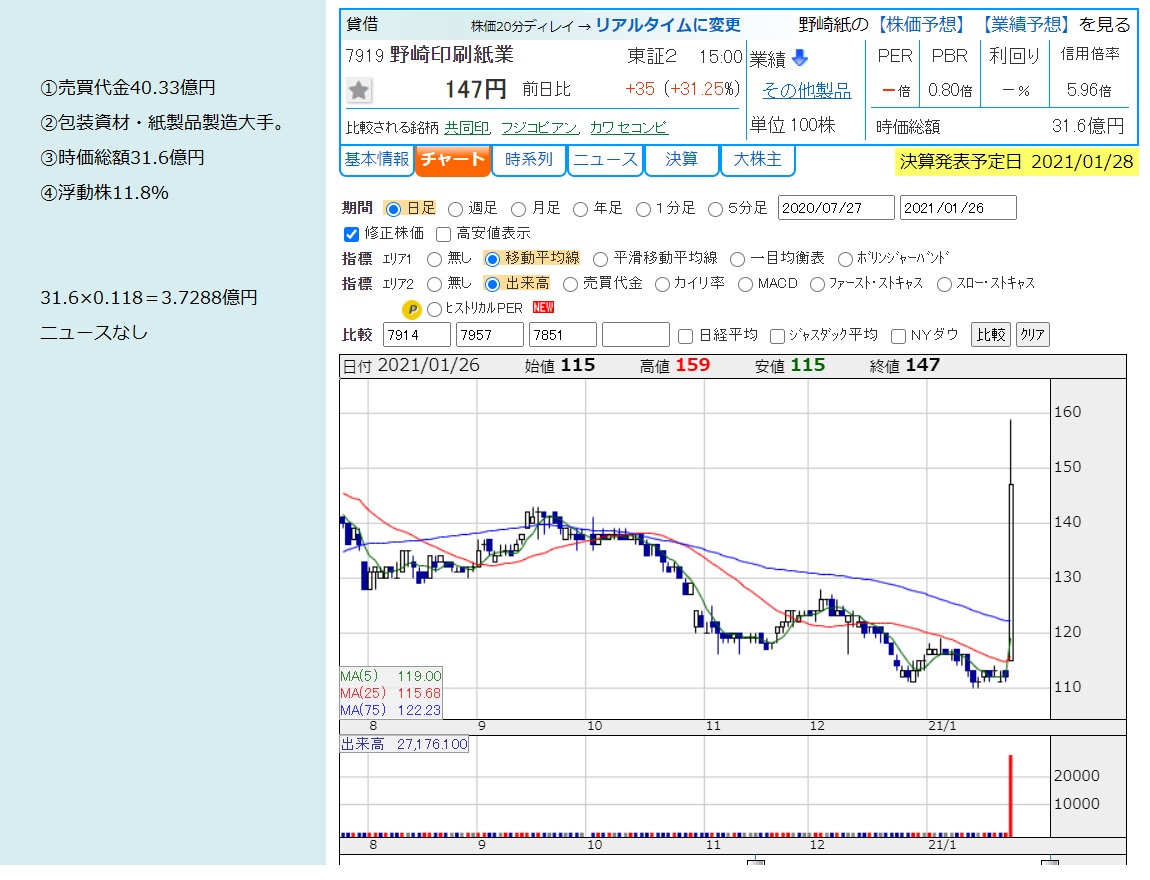Click the 決算発表予定日 2021/01/28 notice

click(x=1017, y=162)
